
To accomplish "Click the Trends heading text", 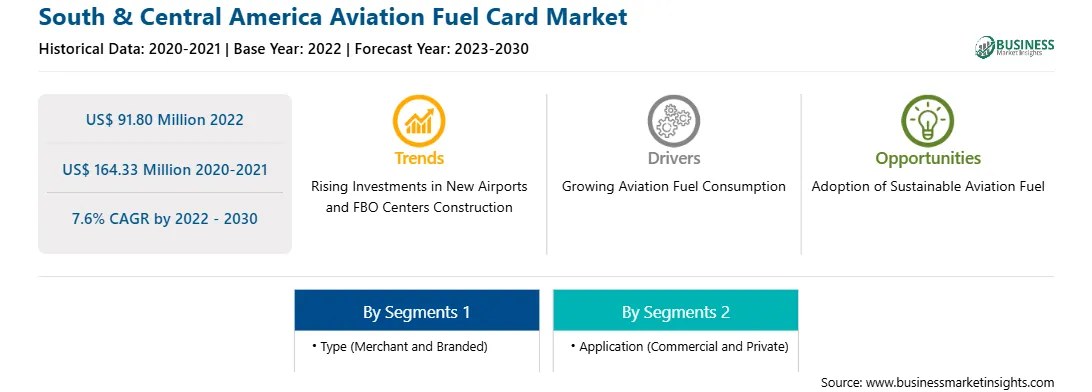I will pos(419,158).
